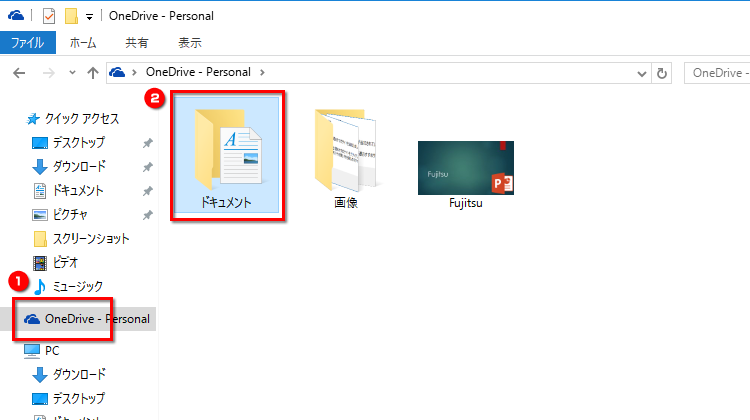Select PC in the navigation pane
Viewport: 750px width, 420px height.
point(52,351)
